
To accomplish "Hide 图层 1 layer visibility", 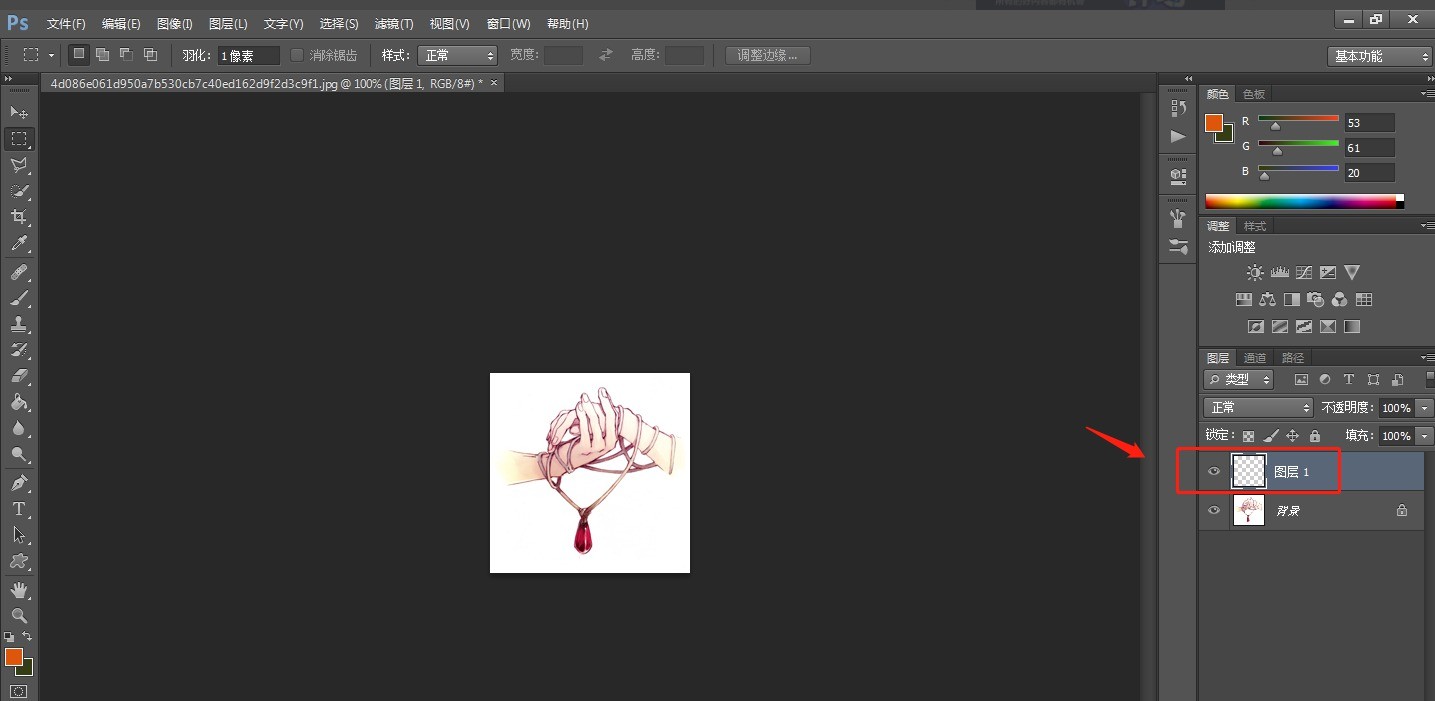I will [x=1214, y=471].
